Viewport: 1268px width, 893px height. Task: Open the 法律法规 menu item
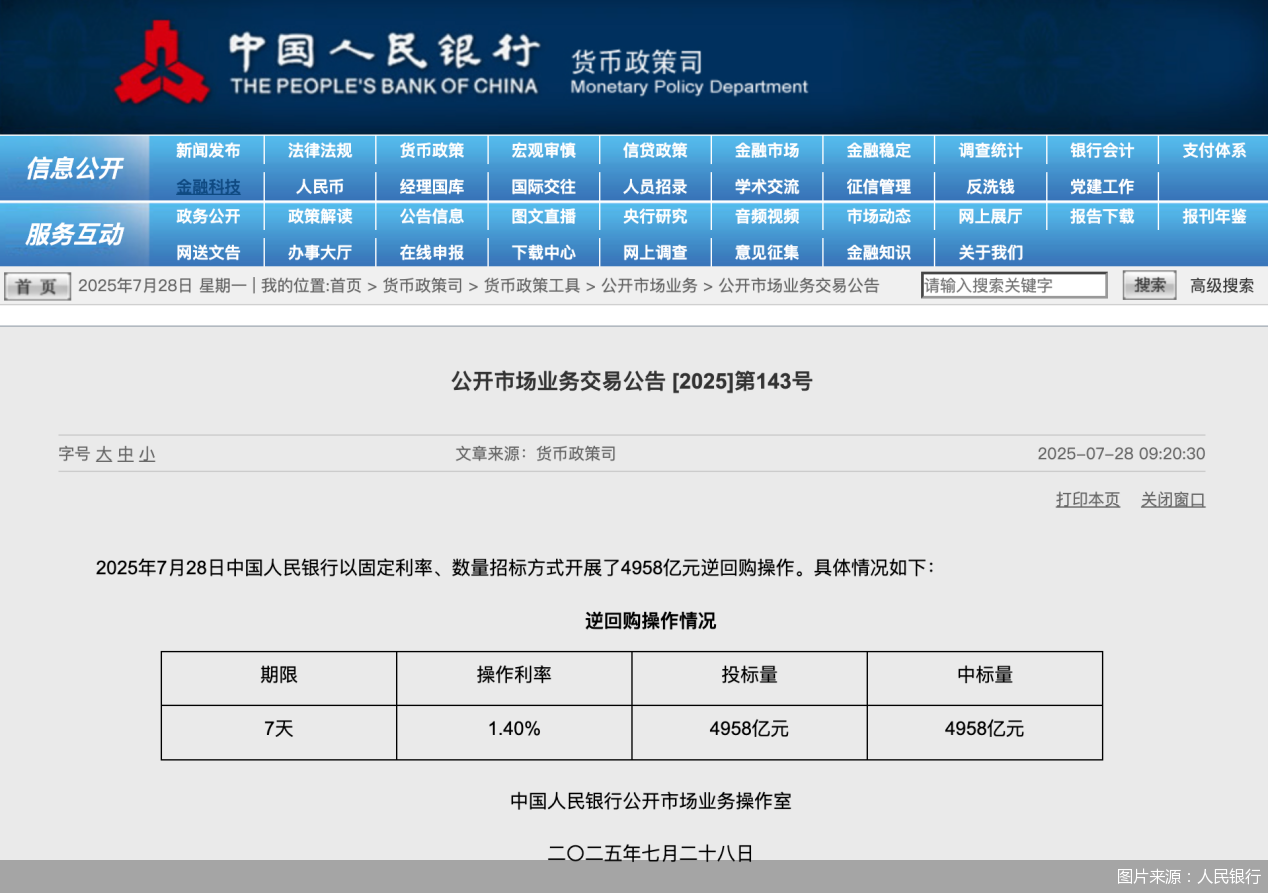tap(320, 151)
